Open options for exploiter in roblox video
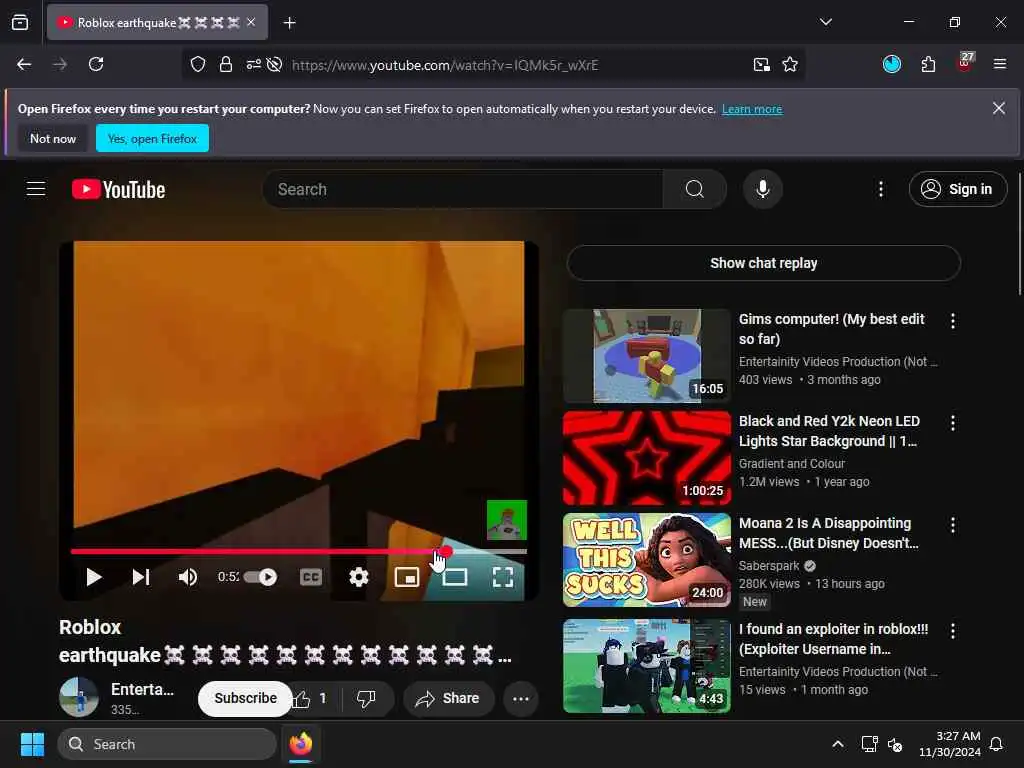This screenshot has height=768, width=1024. [x=953, y=631]
